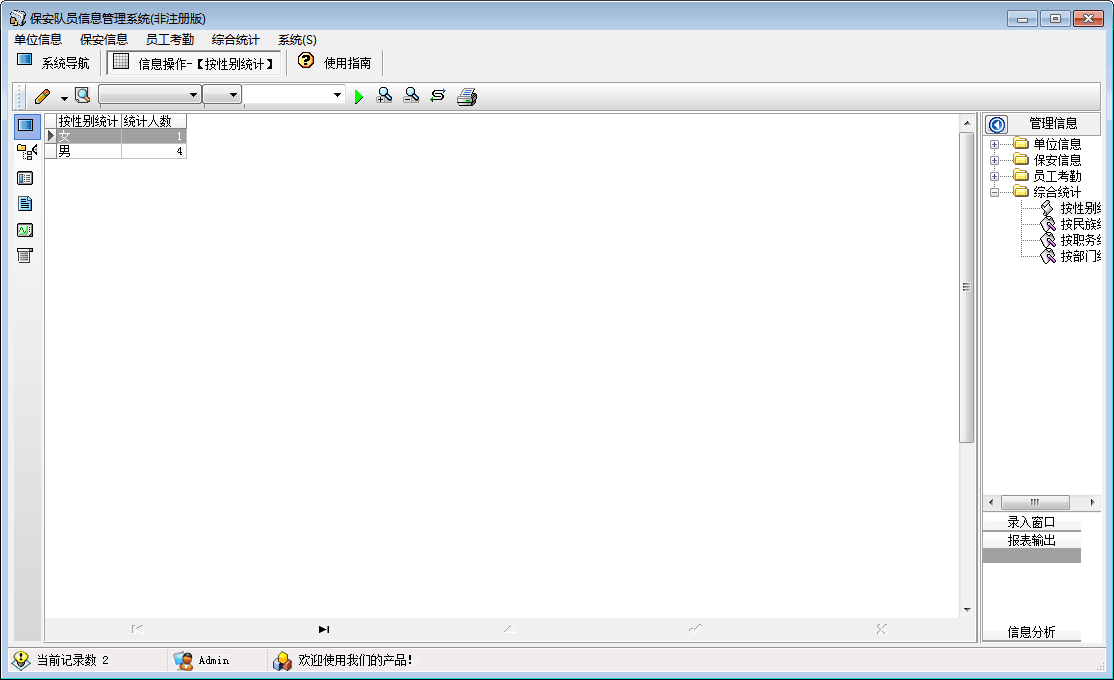The image size is (1114, 680).
Task: Click the last-record navigator button
Action: pyautogui.click(x=323, y=630)
